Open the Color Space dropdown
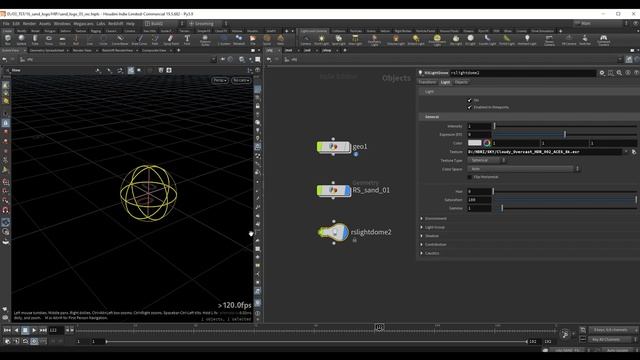 (x=523, y=169)
